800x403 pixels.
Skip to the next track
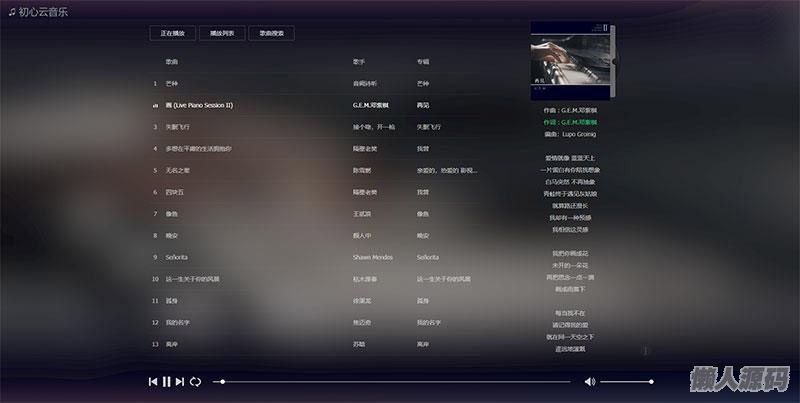point(180,382)
